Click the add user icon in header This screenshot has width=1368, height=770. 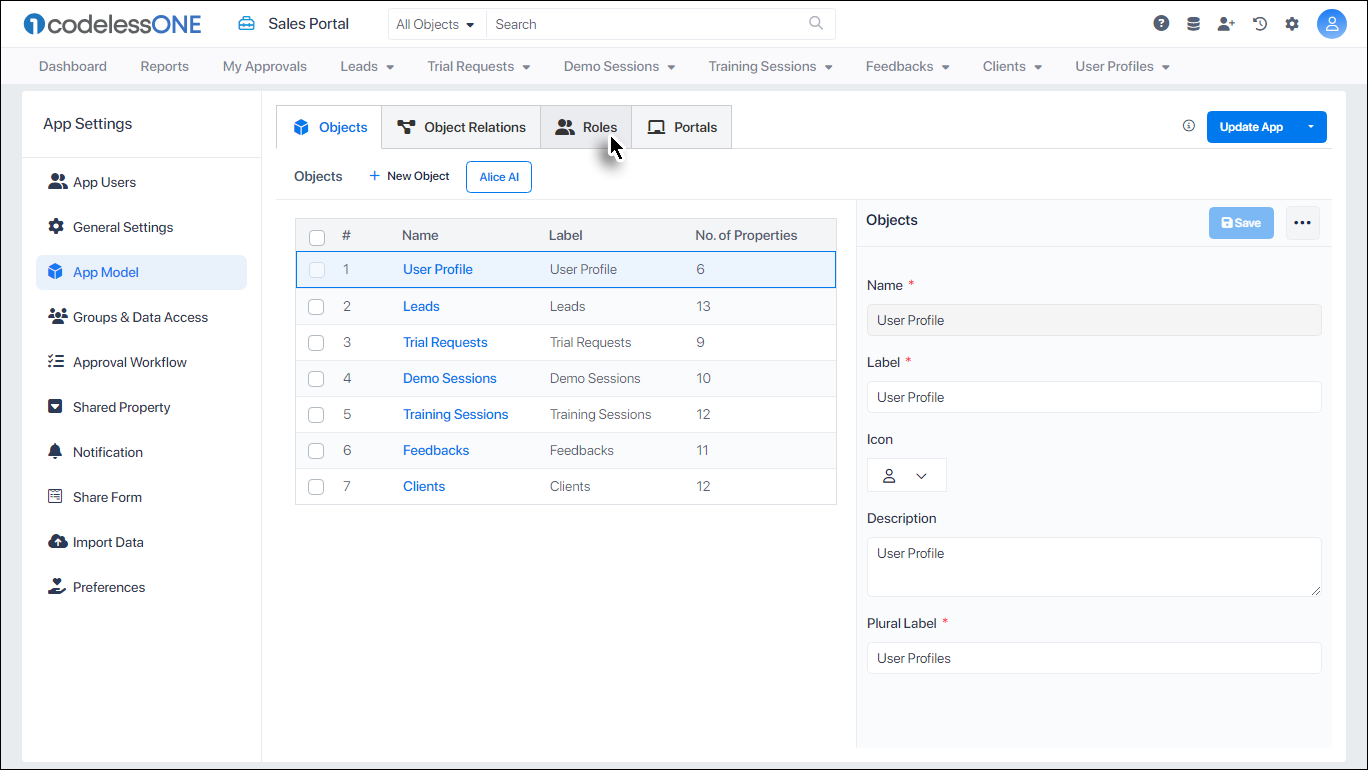[1226, 24]
